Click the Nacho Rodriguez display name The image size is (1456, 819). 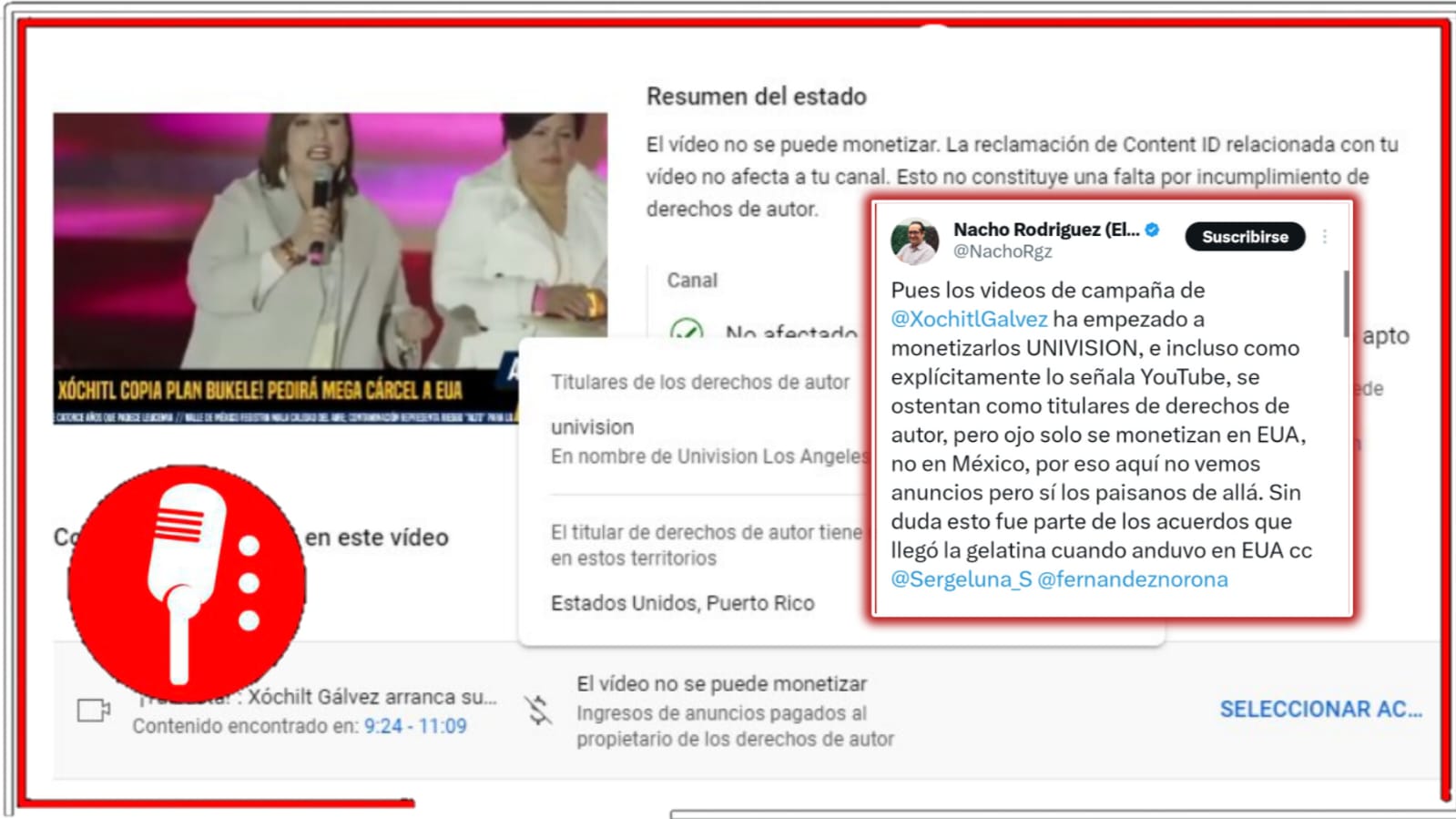(1046, 230)
